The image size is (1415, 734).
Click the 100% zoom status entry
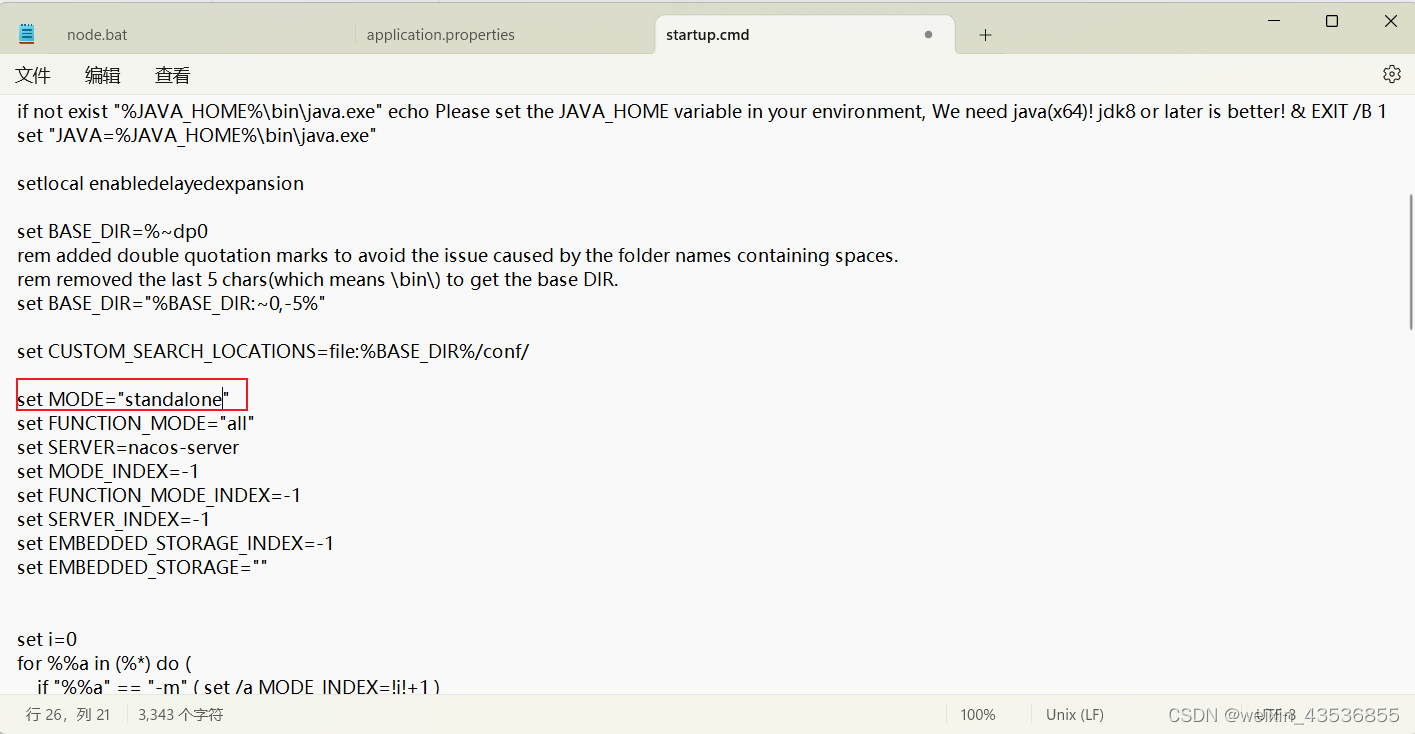click(977, 715)
